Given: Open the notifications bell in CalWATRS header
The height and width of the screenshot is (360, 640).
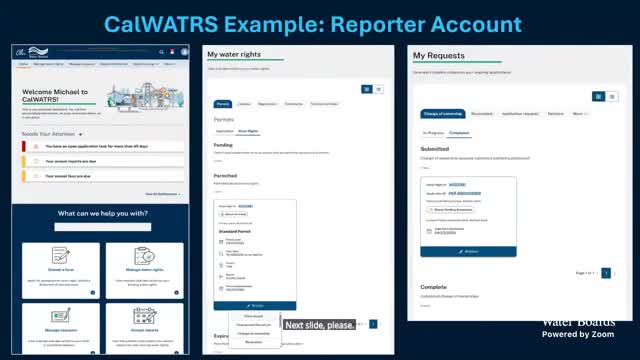Looking at the screenshot, I should click(172, 52).
